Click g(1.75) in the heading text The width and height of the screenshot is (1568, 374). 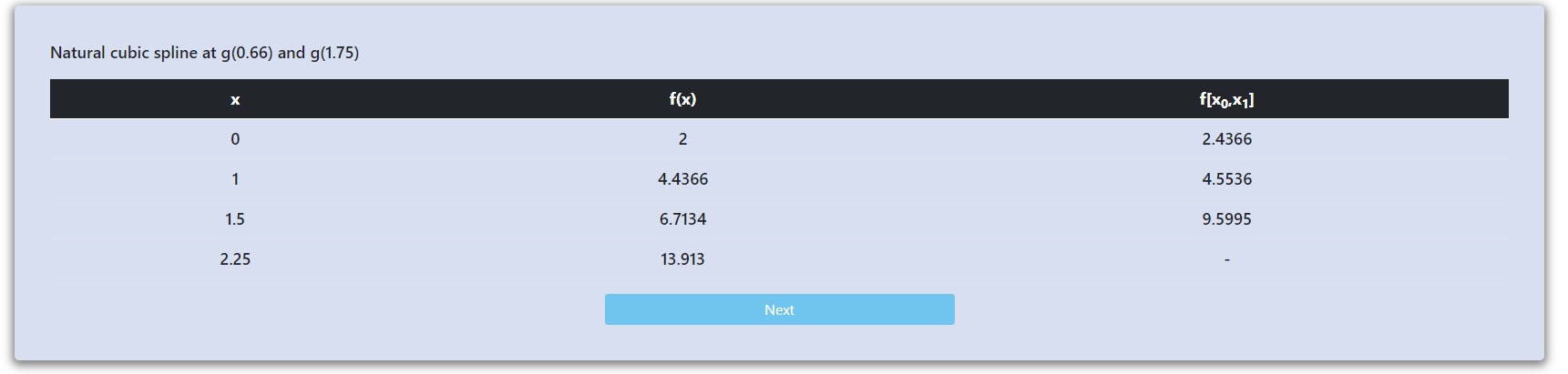[x=334, y=53]
